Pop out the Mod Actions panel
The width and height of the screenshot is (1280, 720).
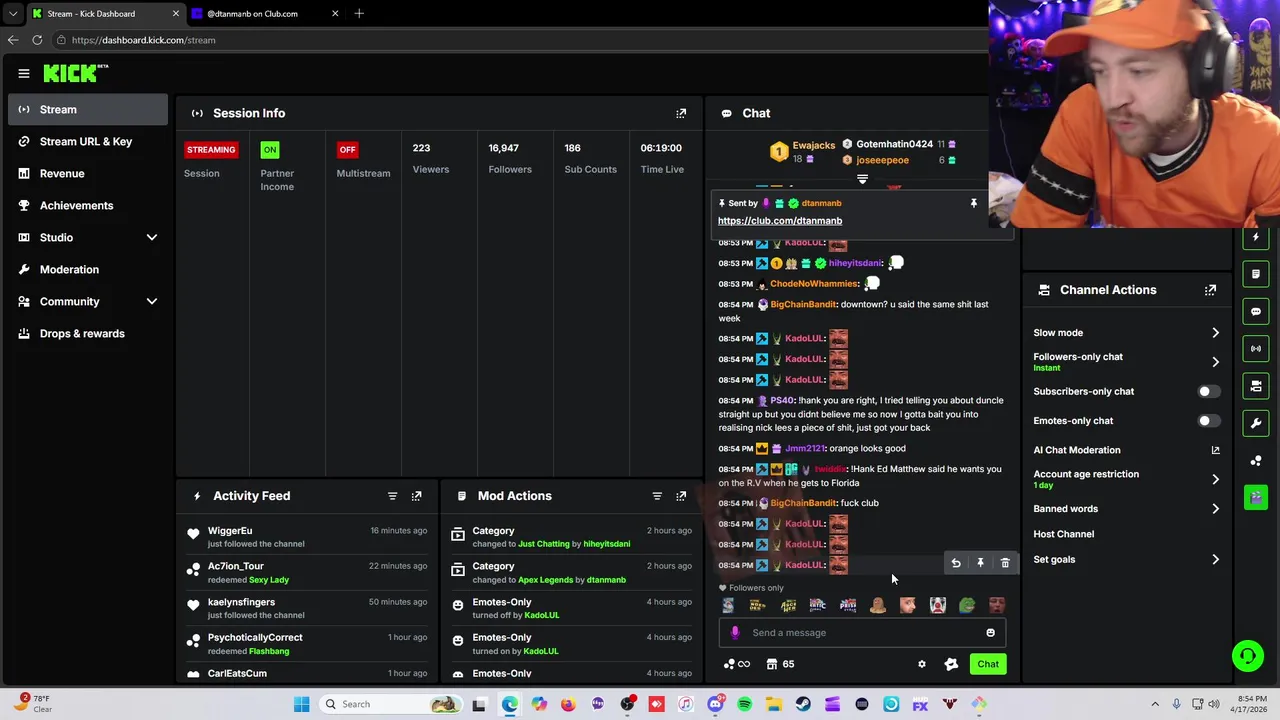point(681,496)
